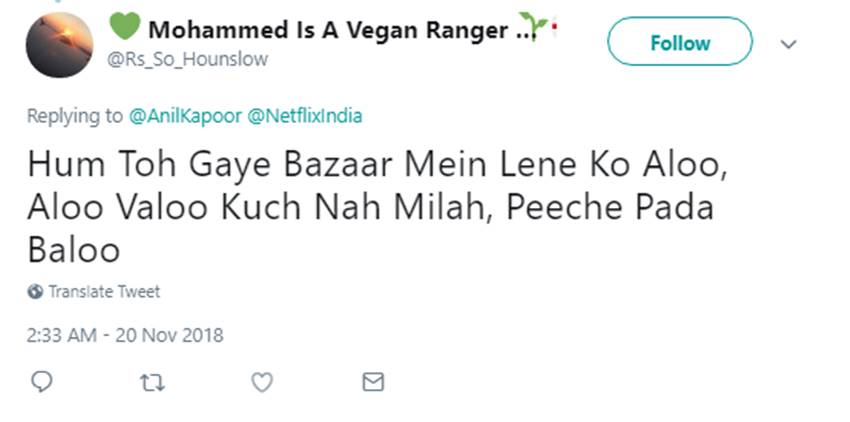The width and height of the screenshot is (850, 422).
Task: Click display name Mohammed Is A Vegan Ranger
Action: (327, 30)
